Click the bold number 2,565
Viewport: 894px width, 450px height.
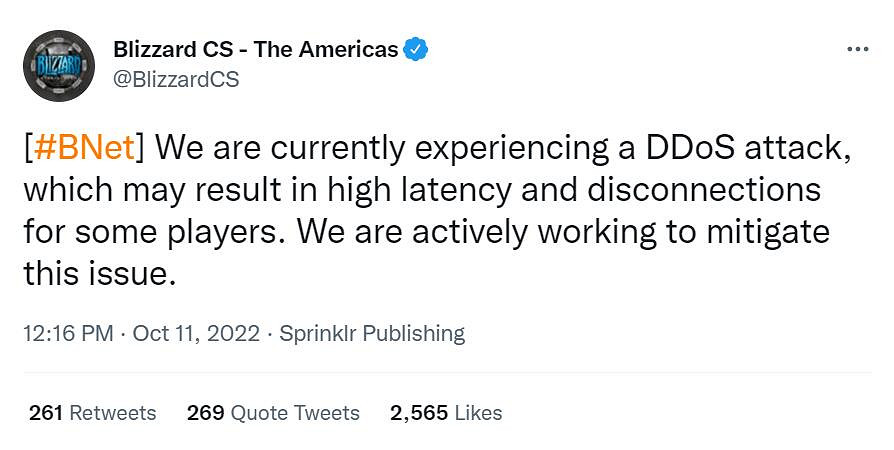pos(417,412)
